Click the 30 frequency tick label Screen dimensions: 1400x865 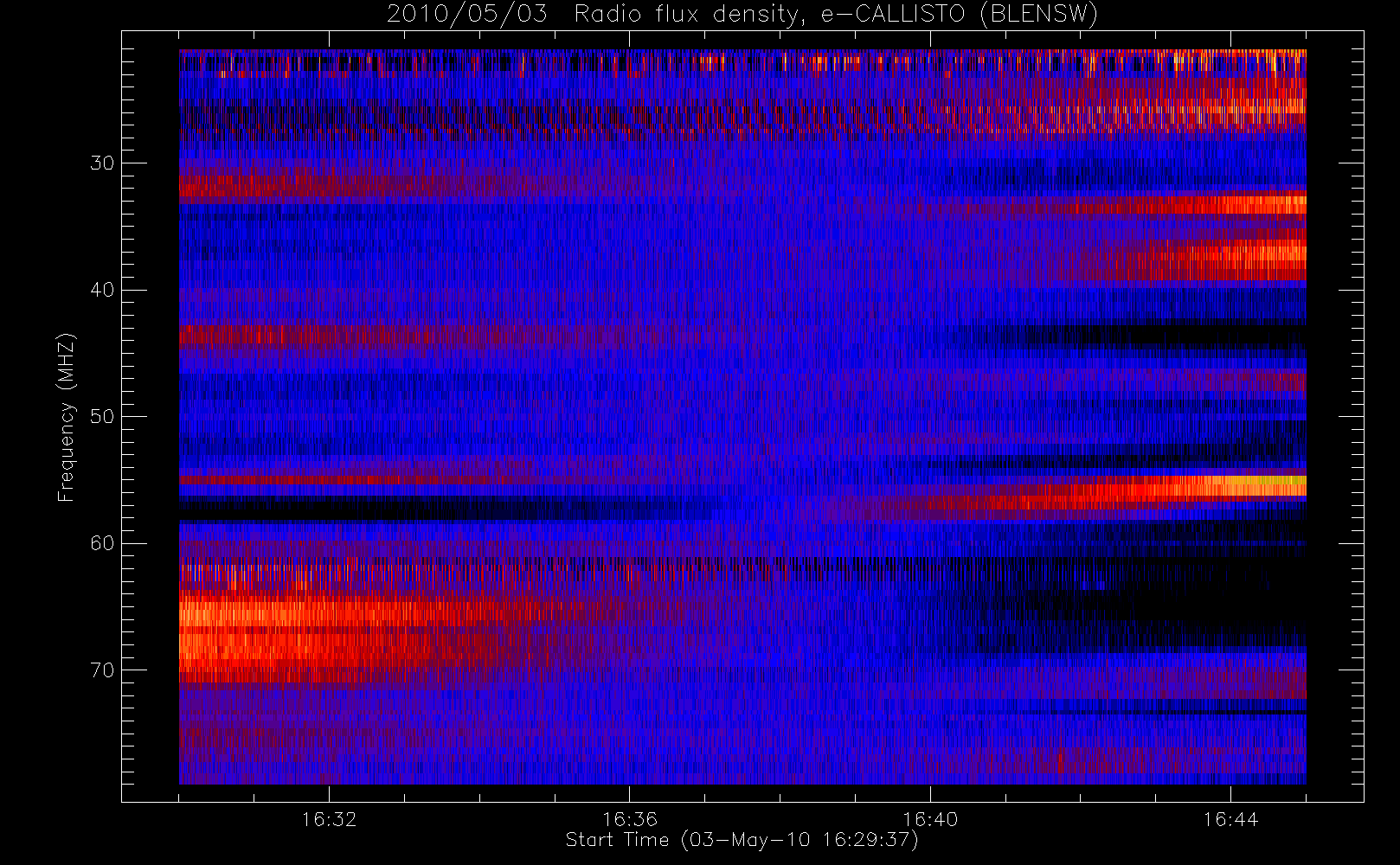102,163
